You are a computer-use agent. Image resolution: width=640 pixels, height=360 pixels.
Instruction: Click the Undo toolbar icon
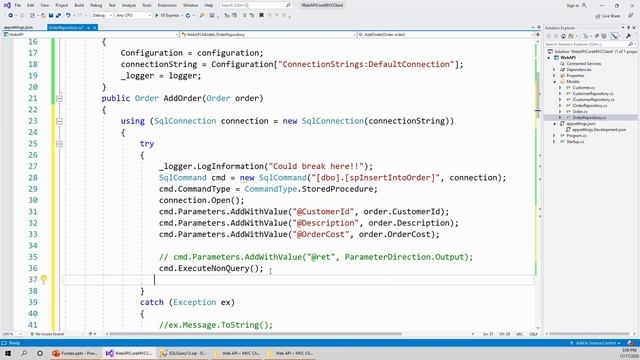click(68, 16)
